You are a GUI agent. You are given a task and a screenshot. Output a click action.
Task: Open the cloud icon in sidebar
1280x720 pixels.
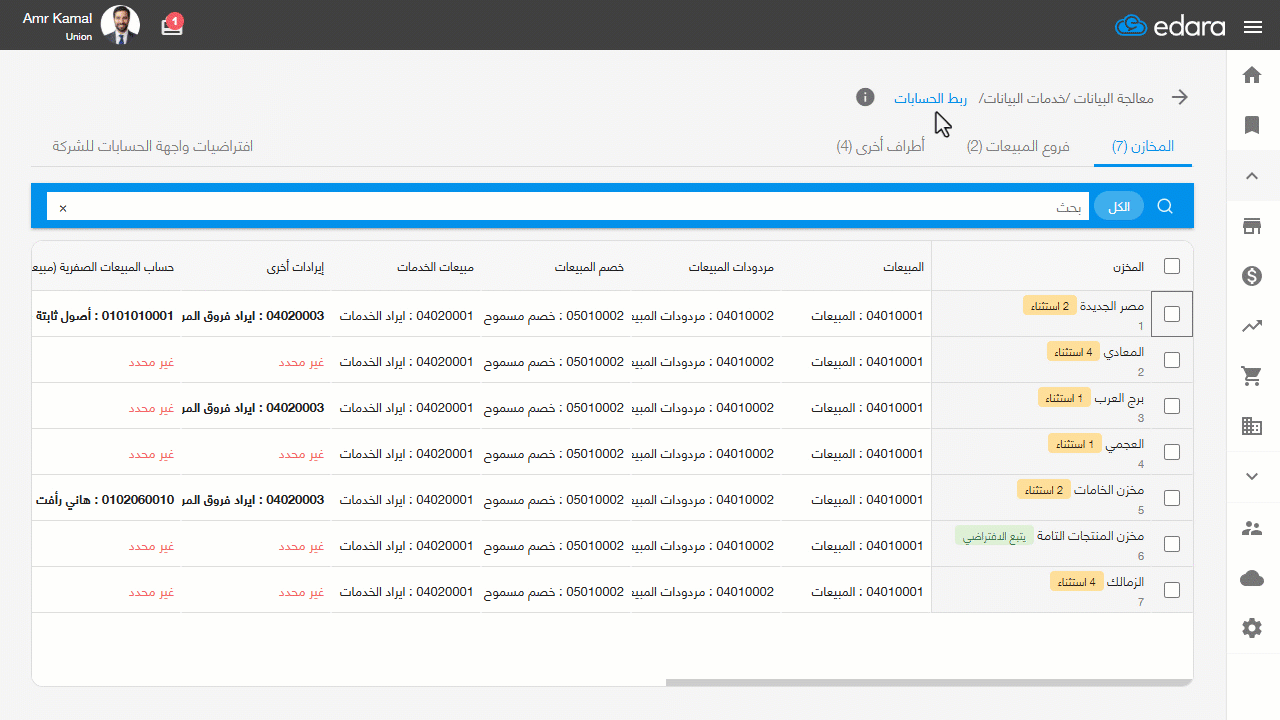[1251, 578]
